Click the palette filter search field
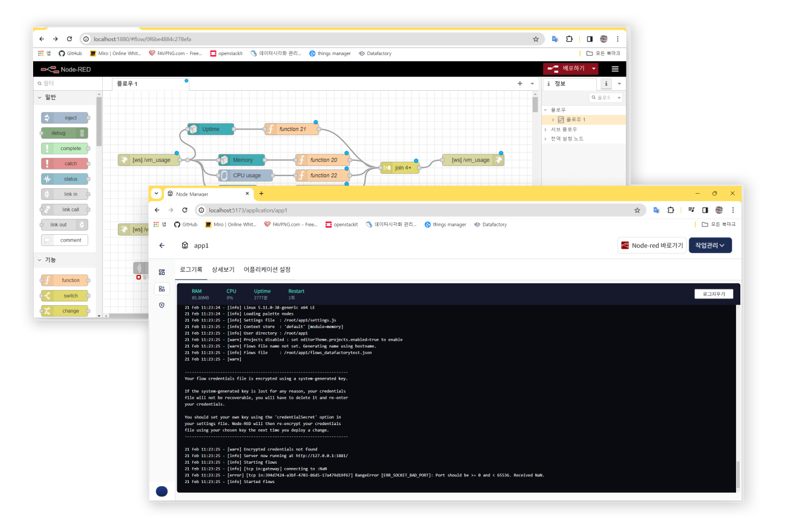 point(68,84)
